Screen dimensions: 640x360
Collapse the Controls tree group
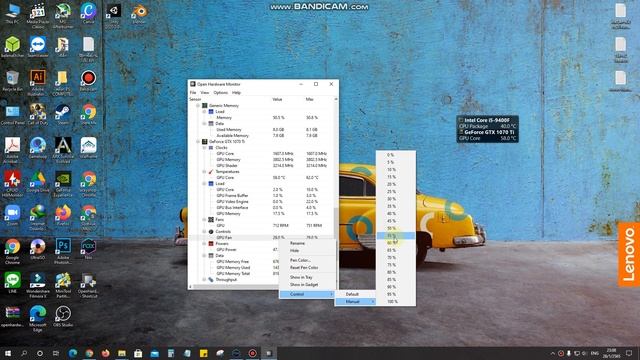[x=204, y=231]
